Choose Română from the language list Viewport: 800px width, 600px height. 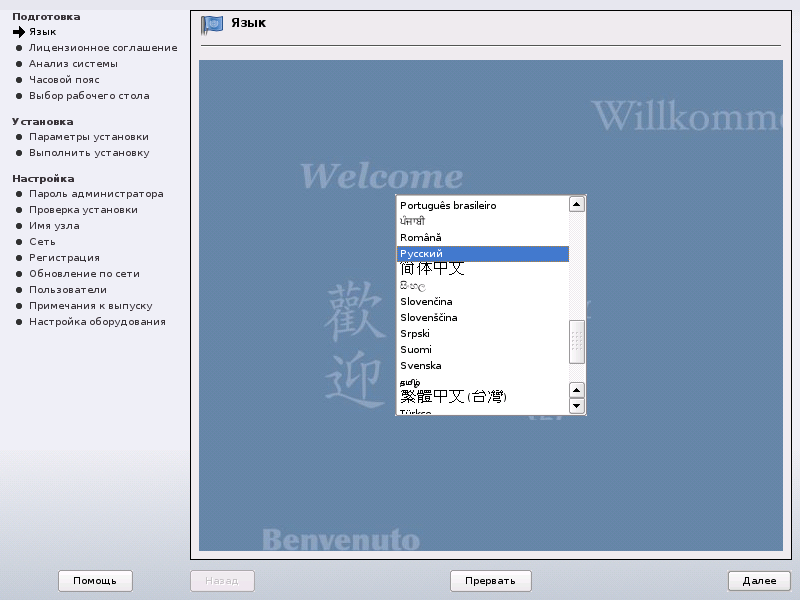(421, 237)
